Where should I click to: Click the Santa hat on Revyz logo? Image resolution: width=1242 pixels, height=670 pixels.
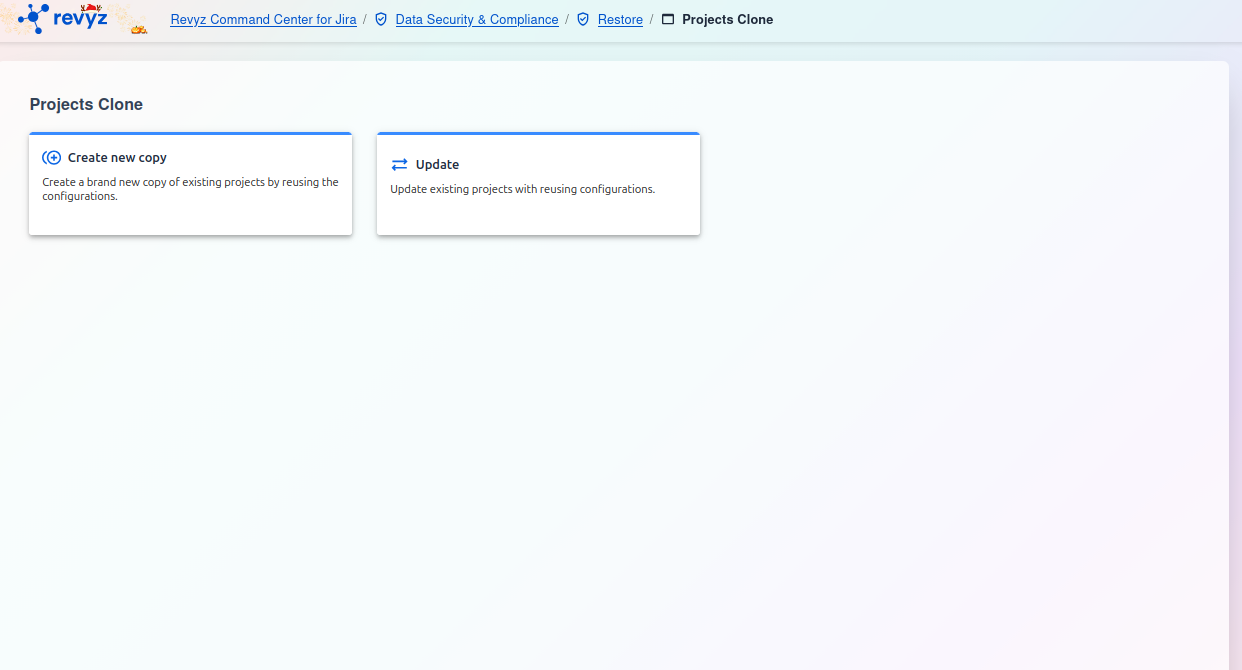tap(91, 7)
